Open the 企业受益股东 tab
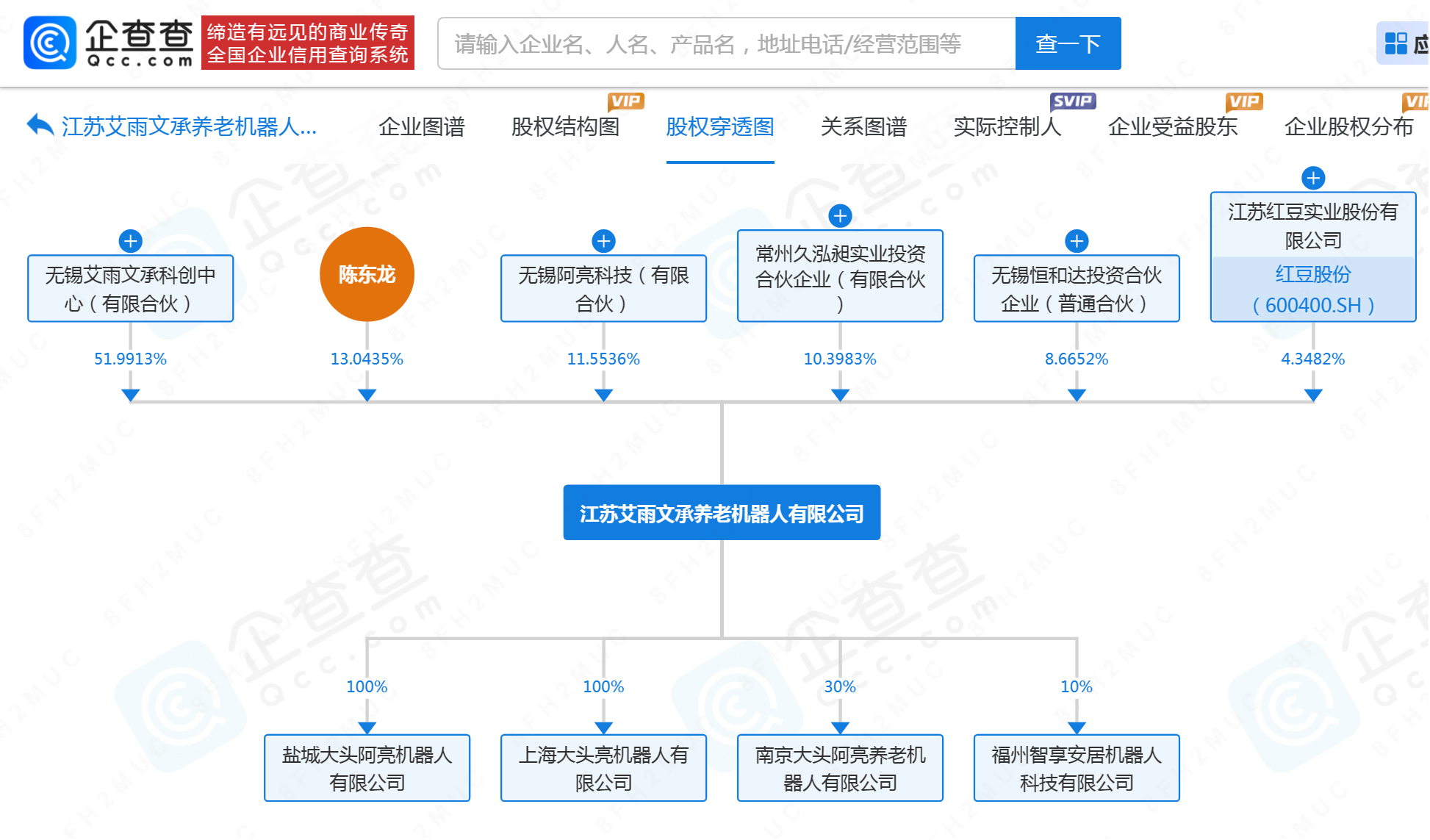This screenshot has width=1430, height=840. [1173, 126]
